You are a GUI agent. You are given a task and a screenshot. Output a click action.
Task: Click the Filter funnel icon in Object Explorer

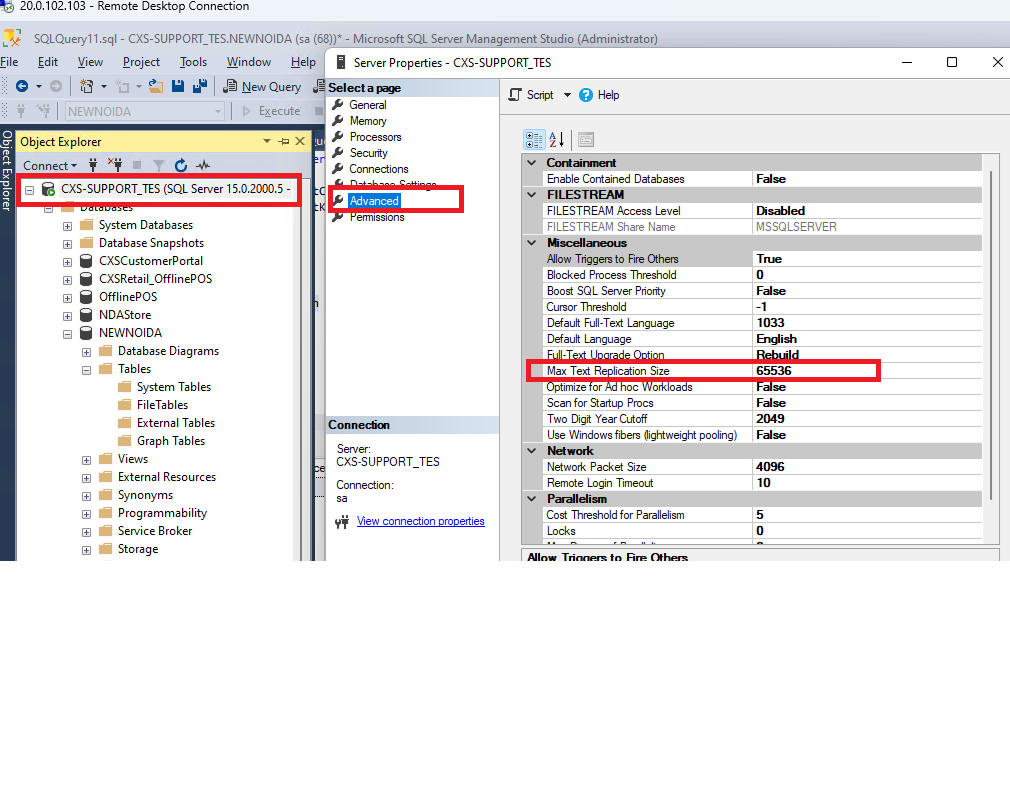(x=159, y=166)
